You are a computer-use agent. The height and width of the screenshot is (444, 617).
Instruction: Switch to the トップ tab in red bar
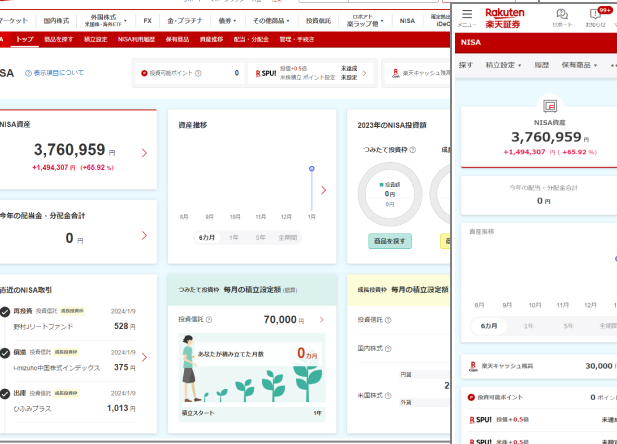pos(24,39)
